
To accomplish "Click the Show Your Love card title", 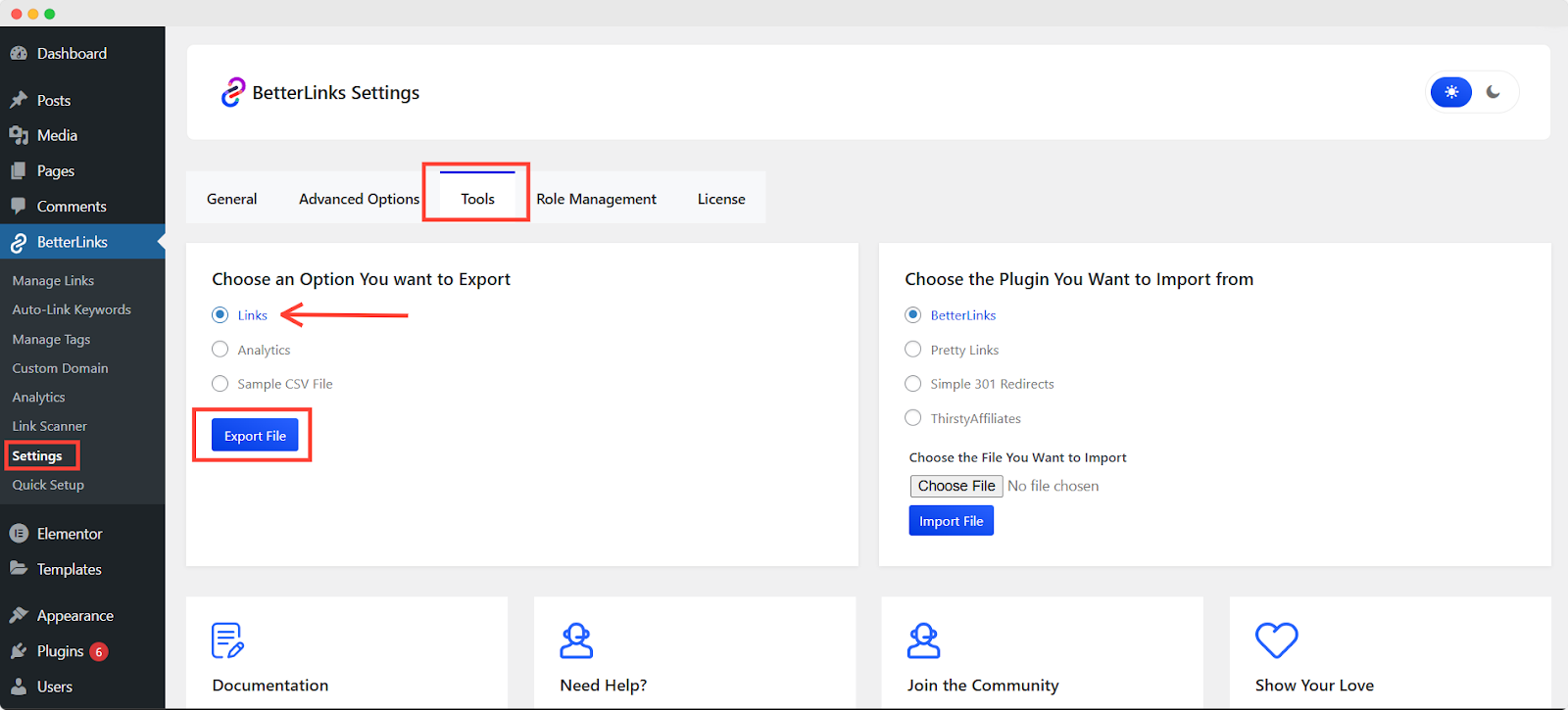I will point(1315,686).
